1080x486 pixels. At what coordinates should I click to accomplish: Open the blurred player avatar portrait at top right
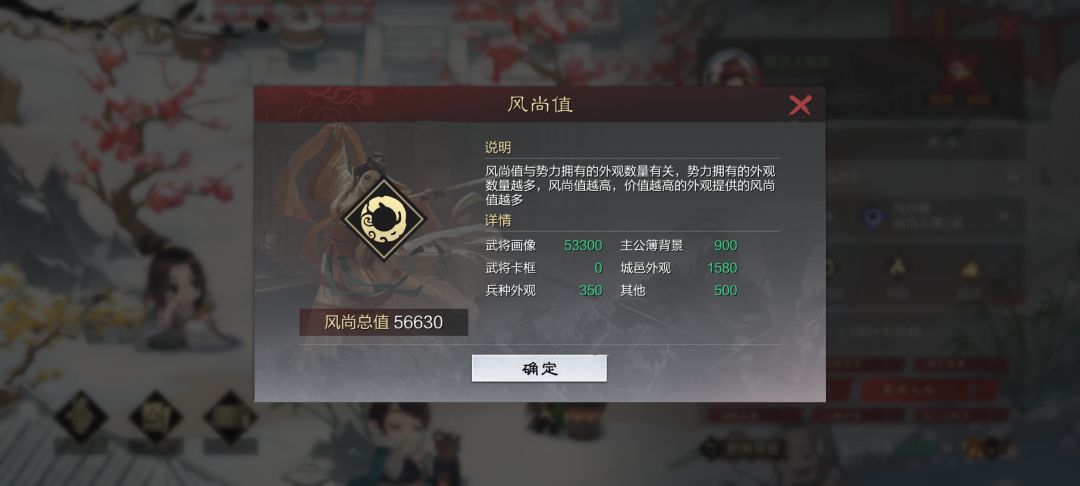tap(731, 68)
